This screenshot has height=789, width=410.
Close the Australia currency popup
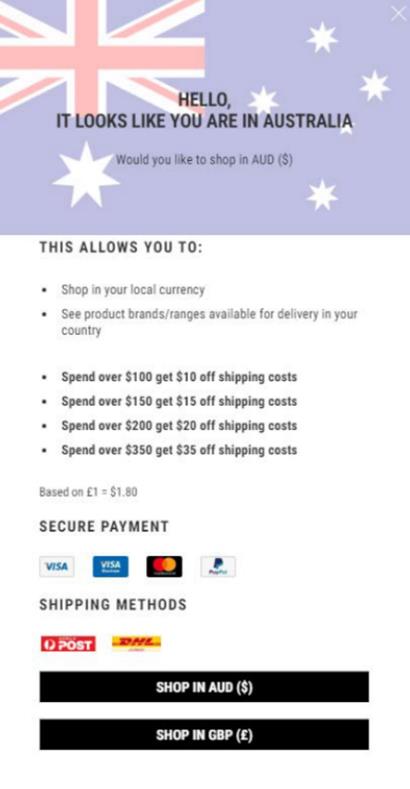pyautogui.click(x=398, y=14)
